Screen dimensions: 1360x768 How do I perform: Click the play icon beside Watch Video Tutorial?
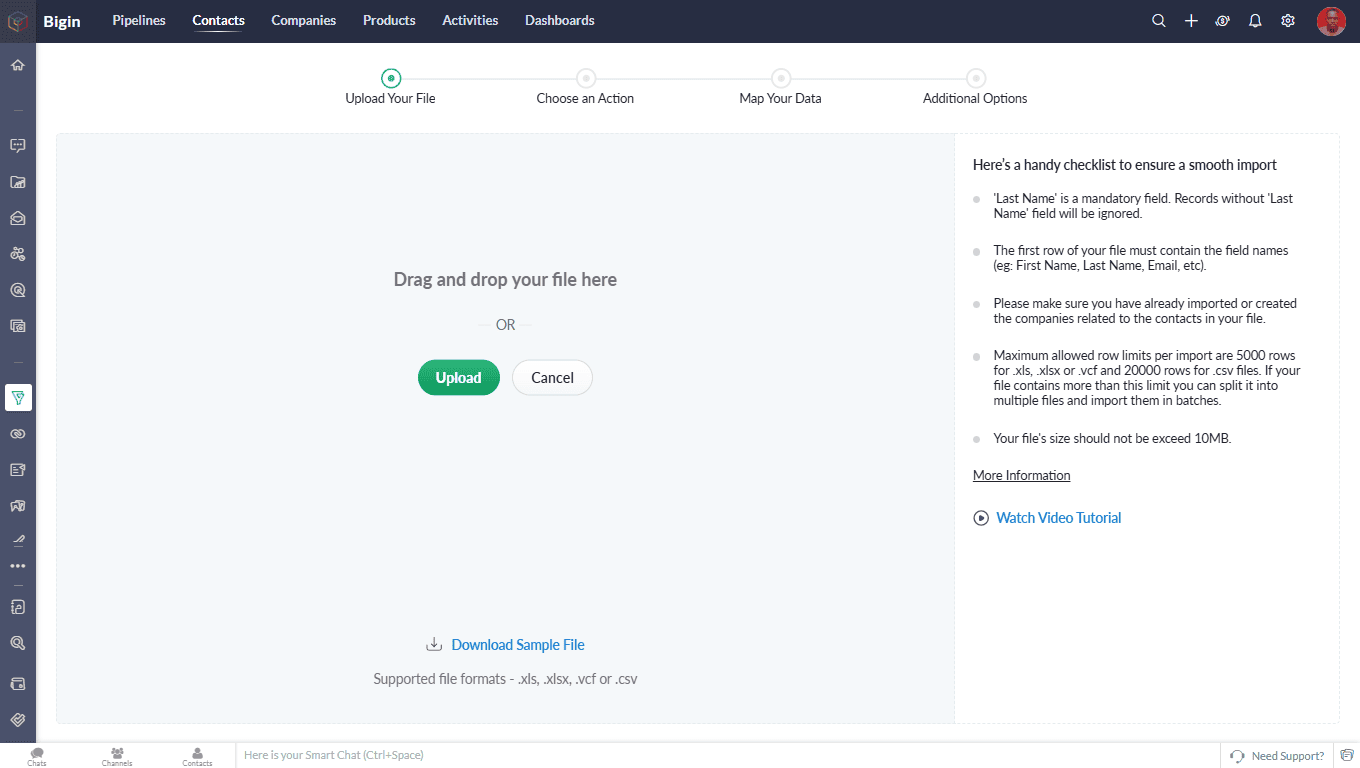tap(981, 518)
